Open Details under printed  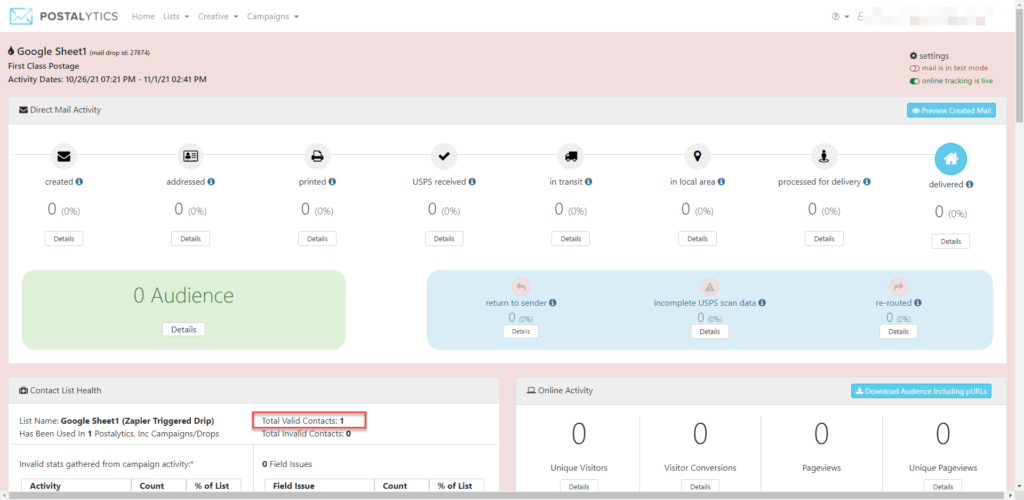pos(317,239)
